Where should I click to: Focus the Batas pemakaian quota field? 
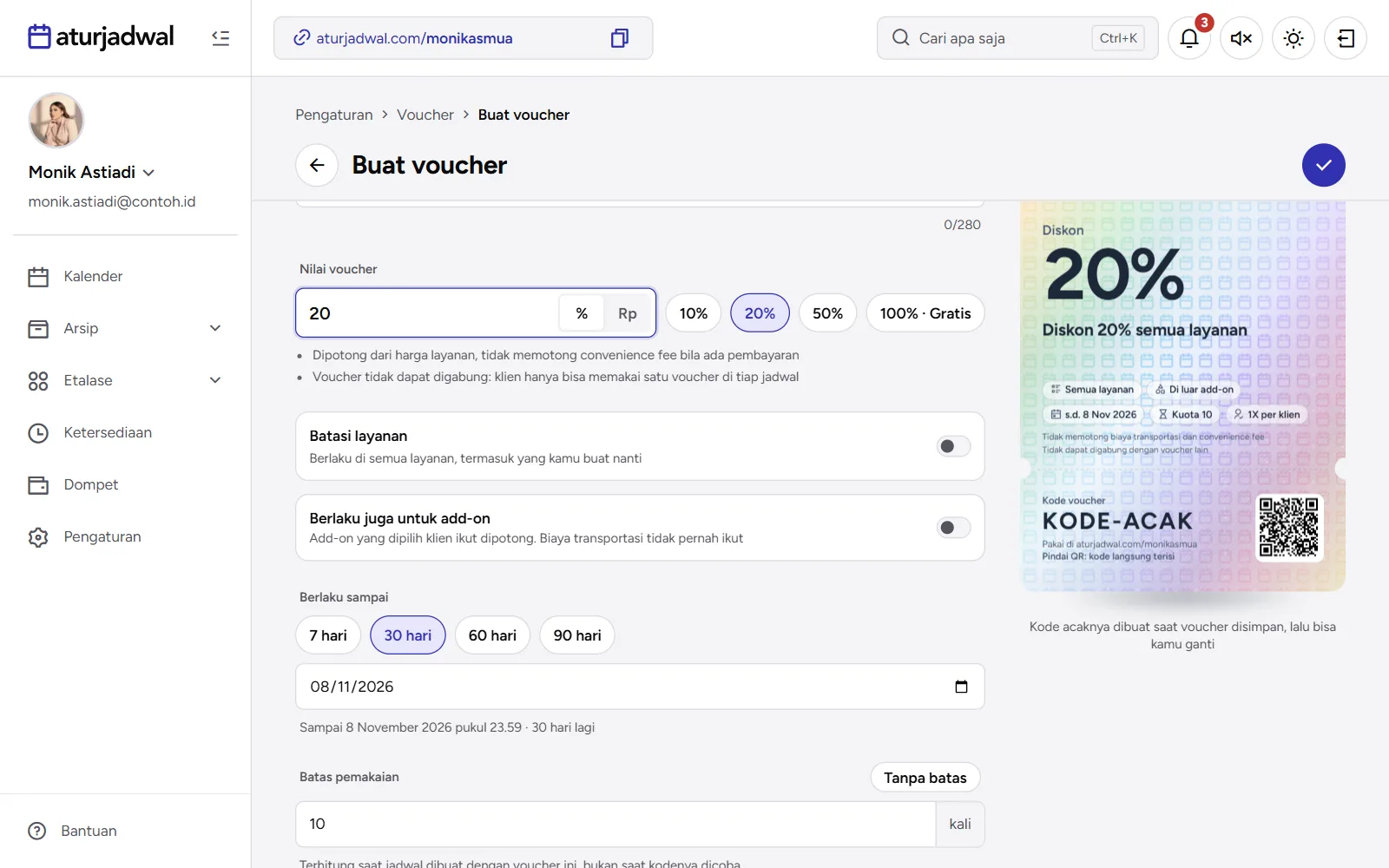click(x=616, y=824)
